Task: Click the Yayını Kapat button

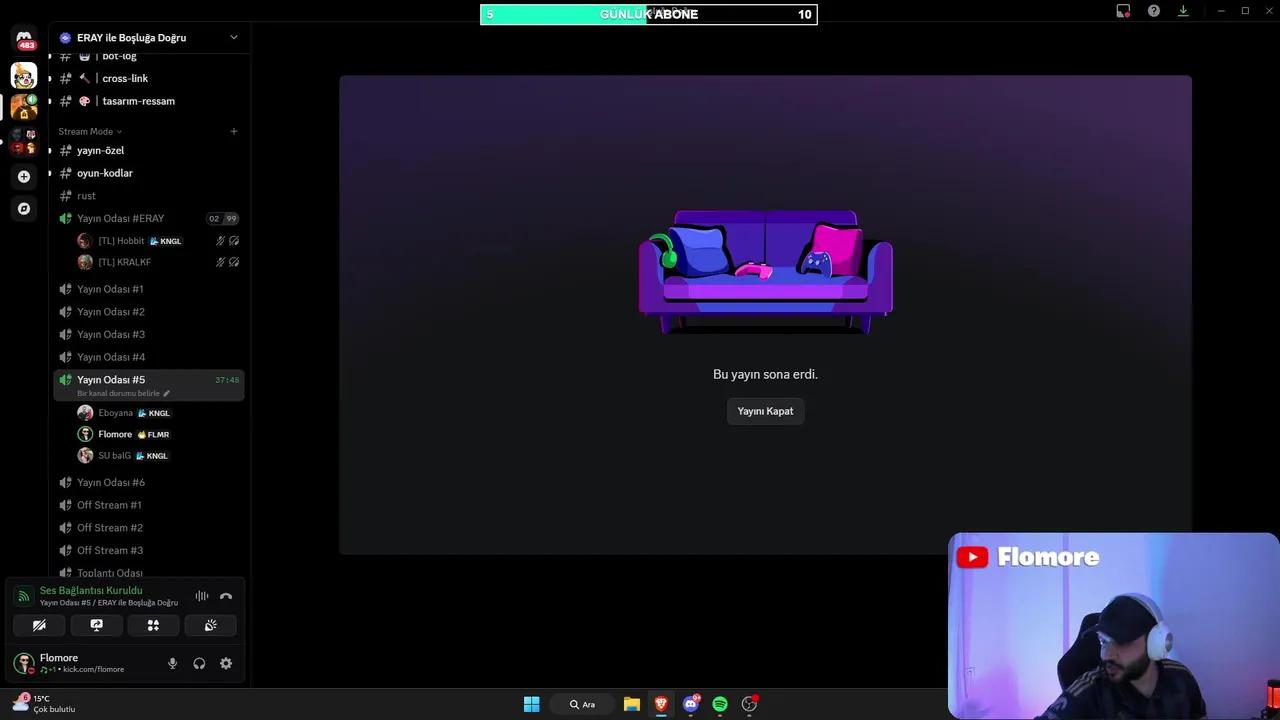Action: [x=765, y=411]
